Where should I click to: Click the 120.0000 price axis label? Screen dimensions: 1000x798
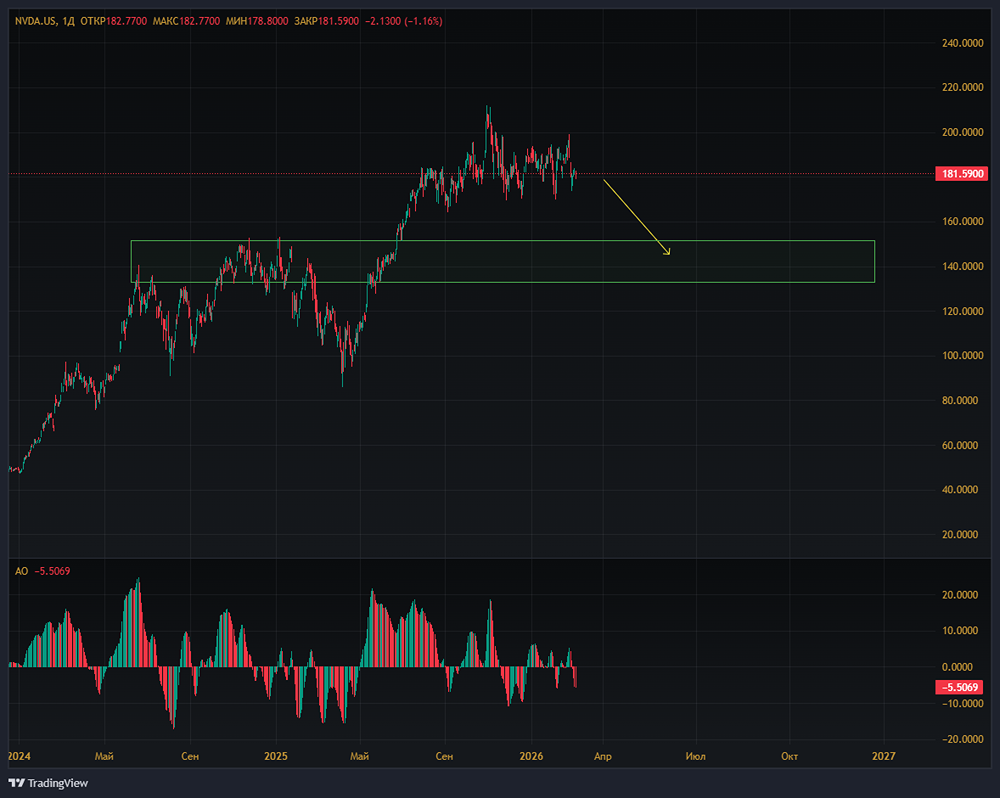point(962,311)
